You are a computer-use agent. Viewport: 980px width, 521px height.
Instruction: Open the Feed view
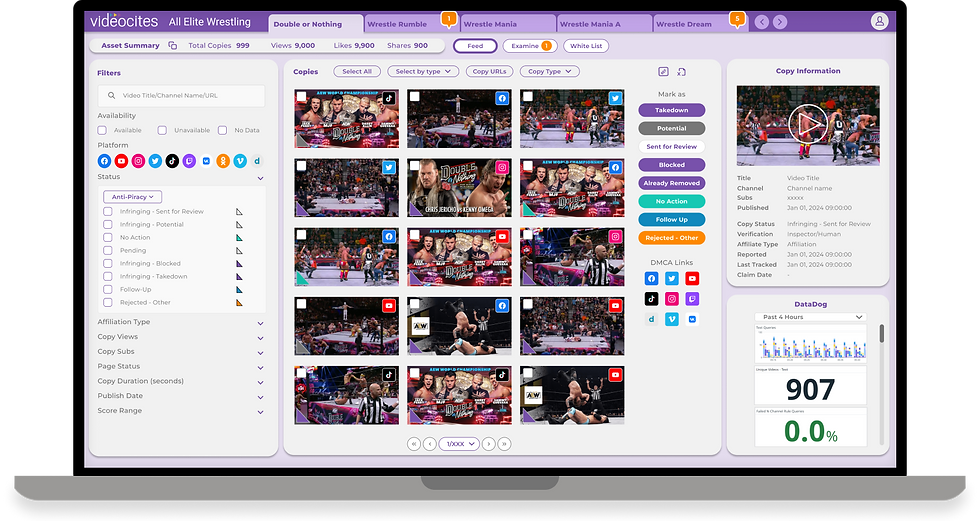click(x=475, y=46)
